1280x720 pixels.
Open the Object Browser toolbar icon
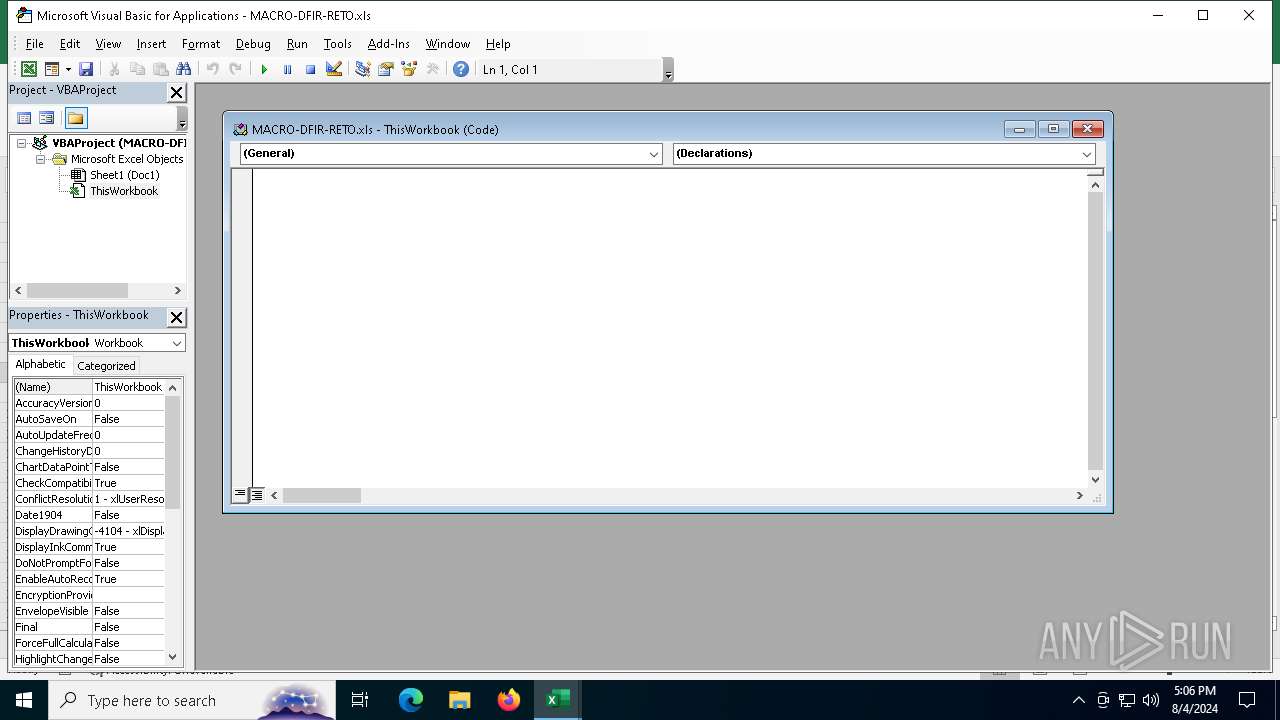(x=409, y=69)
